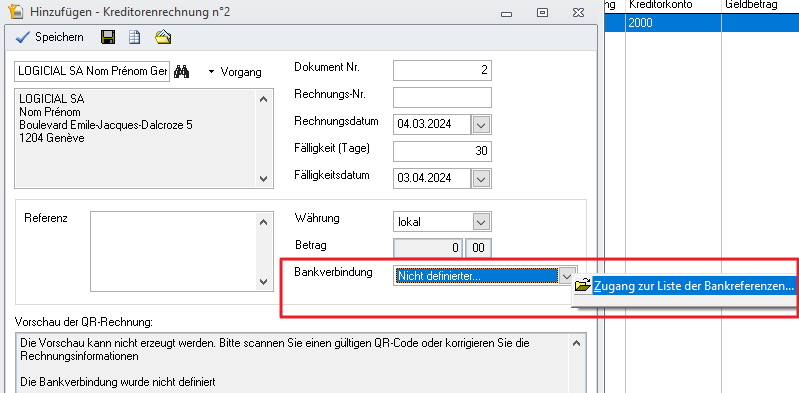Select the Kreditorkonto cell 2000
This screenshot has width=799, height=393.
point(673,23)
